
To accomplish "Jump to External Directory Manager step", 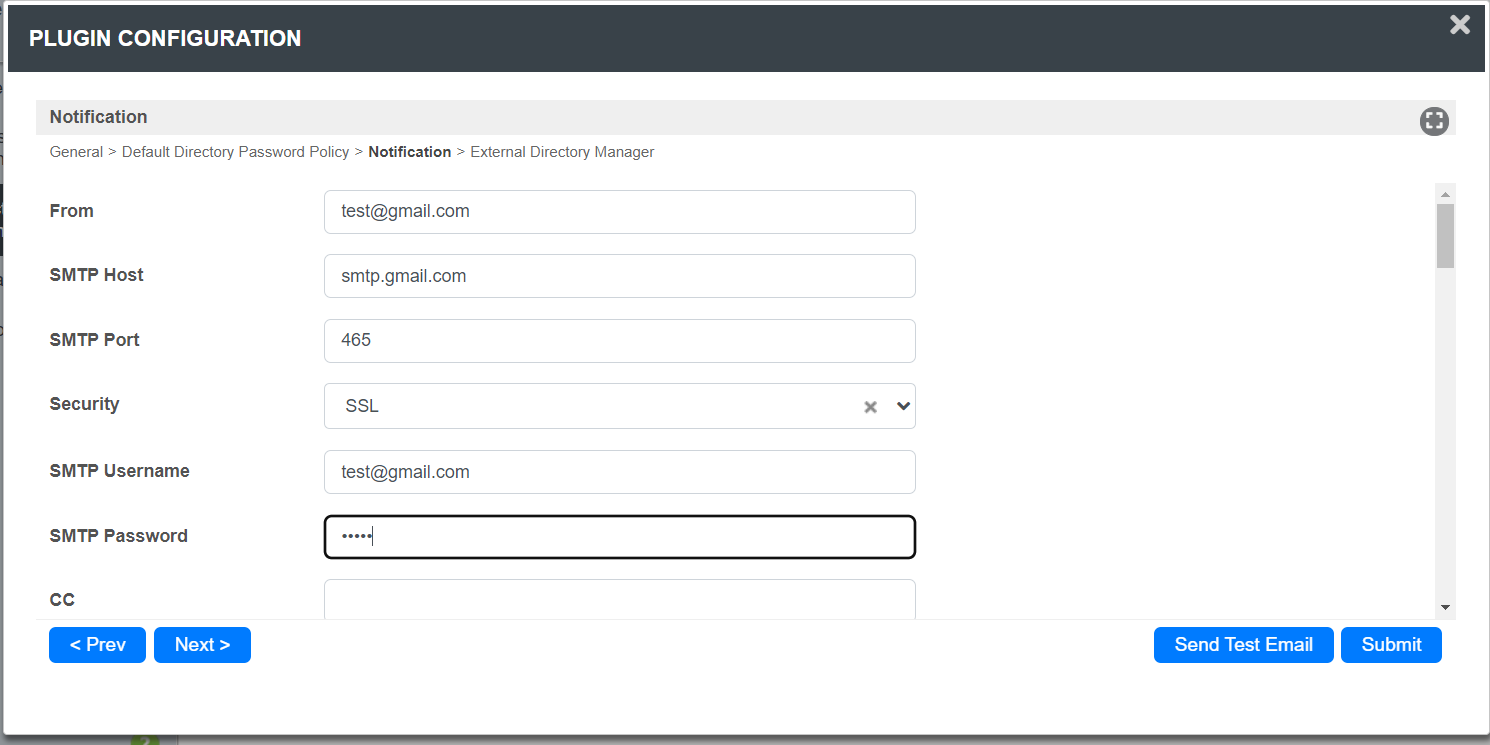I will pos(562,152).
